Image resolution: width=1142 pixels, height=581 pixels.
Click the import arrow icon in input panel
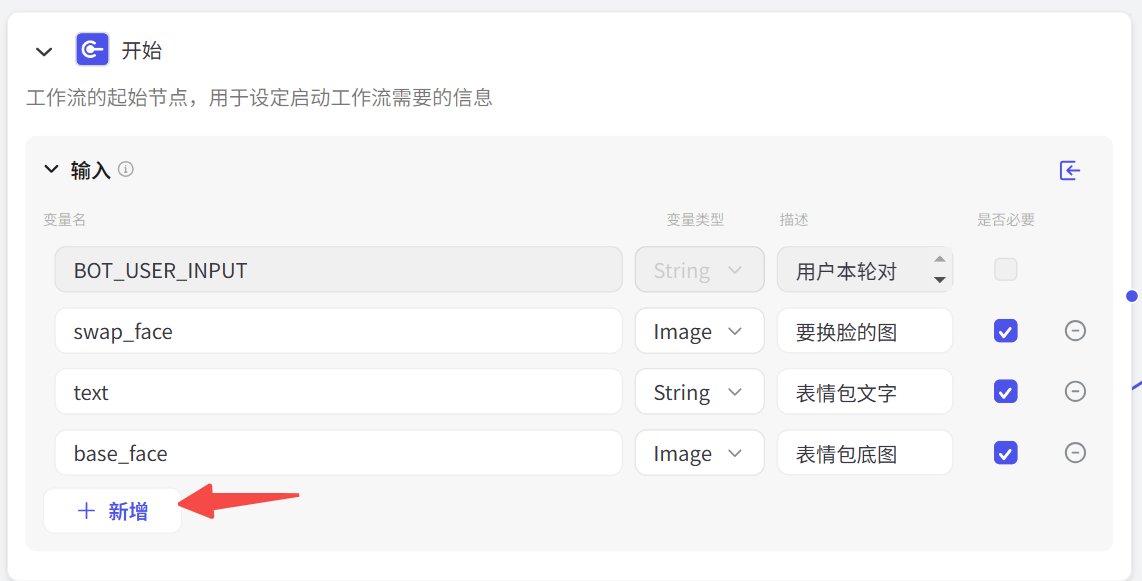tap(1070, 171)
